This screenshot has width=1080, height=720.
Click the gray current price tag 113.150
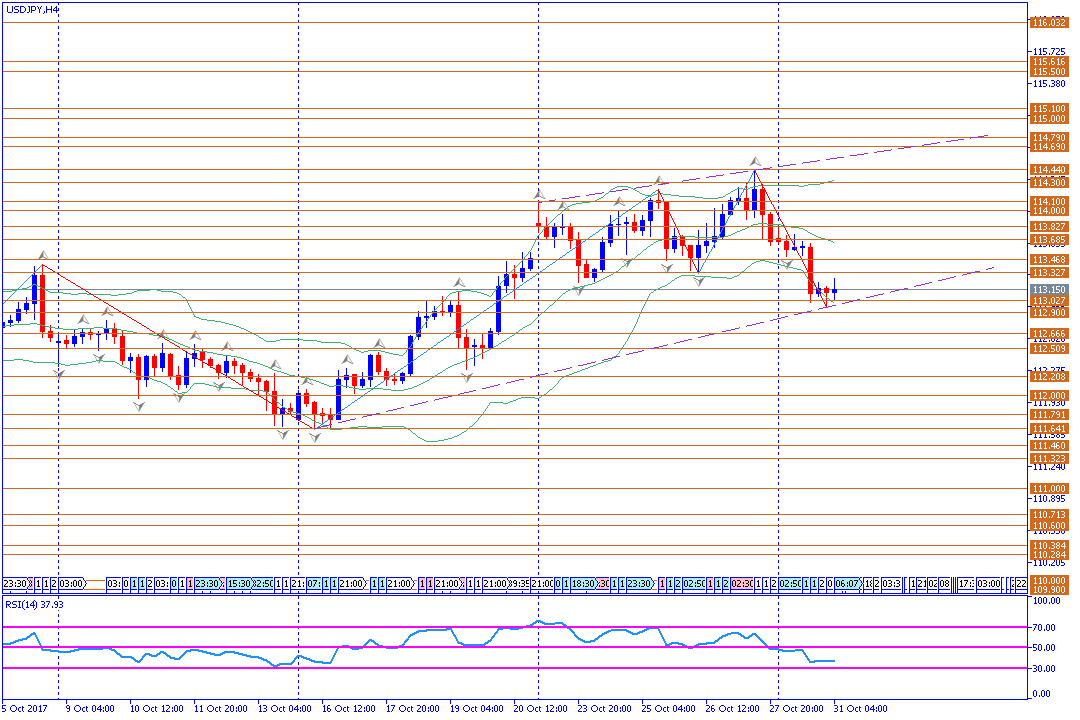1049,290
